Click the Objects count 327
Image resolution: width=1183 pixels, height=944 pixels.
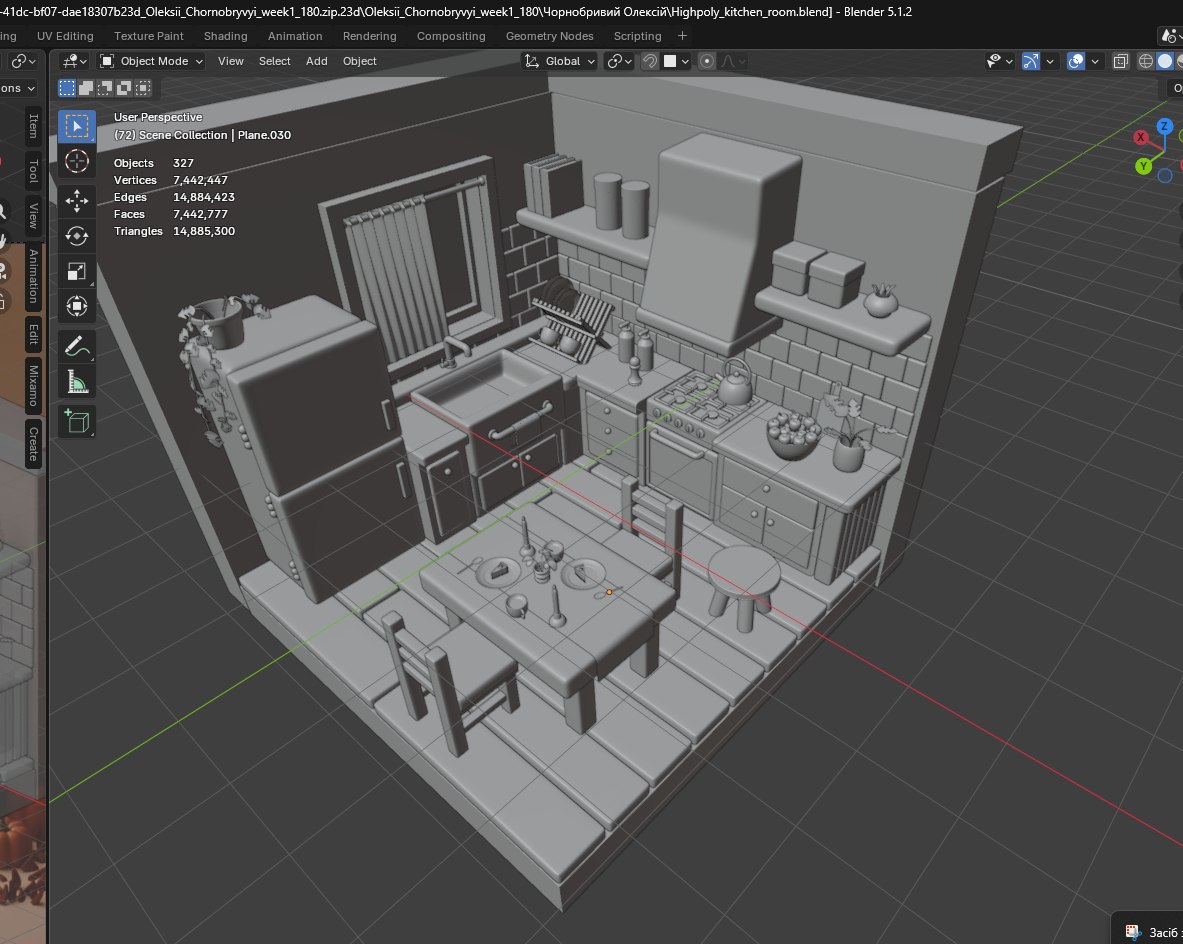183,163
